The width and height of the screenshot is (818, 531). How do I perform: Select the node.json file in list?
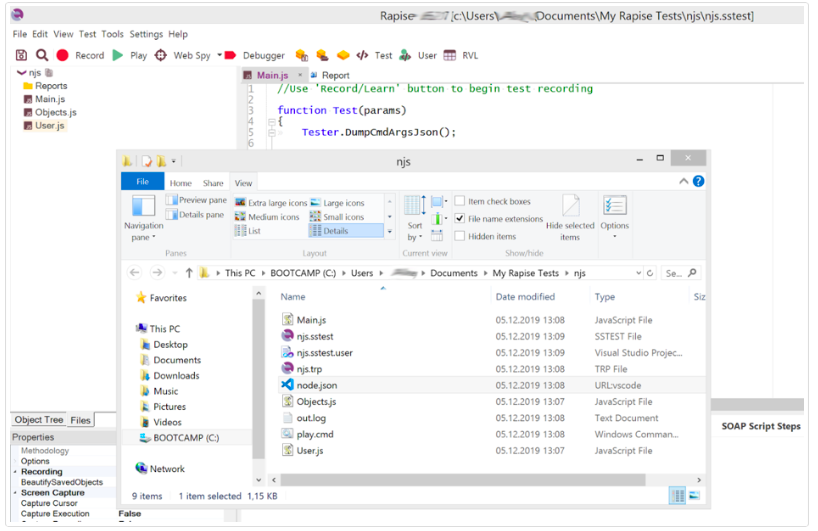(x=317, y=385)
